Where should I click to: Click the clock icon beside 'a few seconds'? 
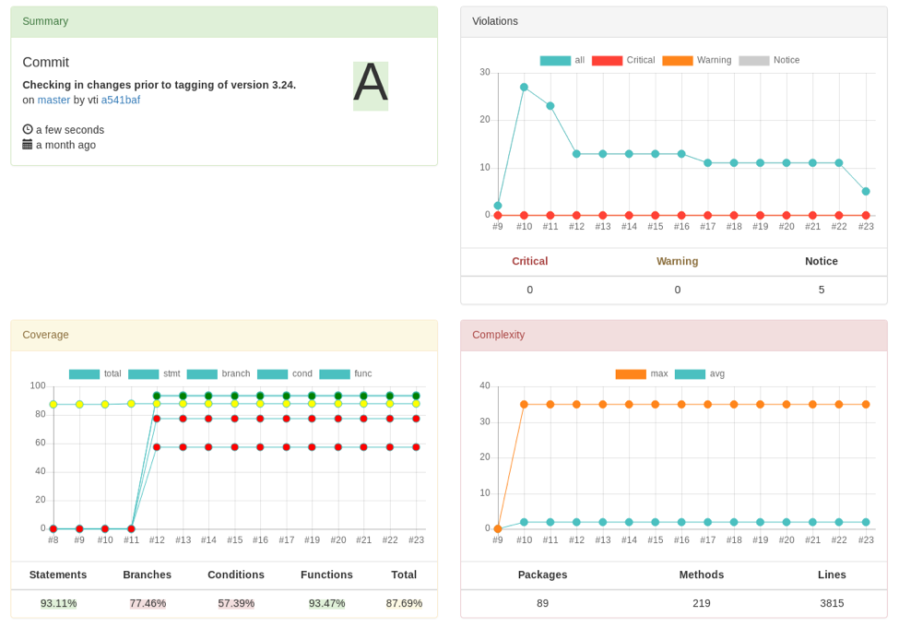[27, 130]
